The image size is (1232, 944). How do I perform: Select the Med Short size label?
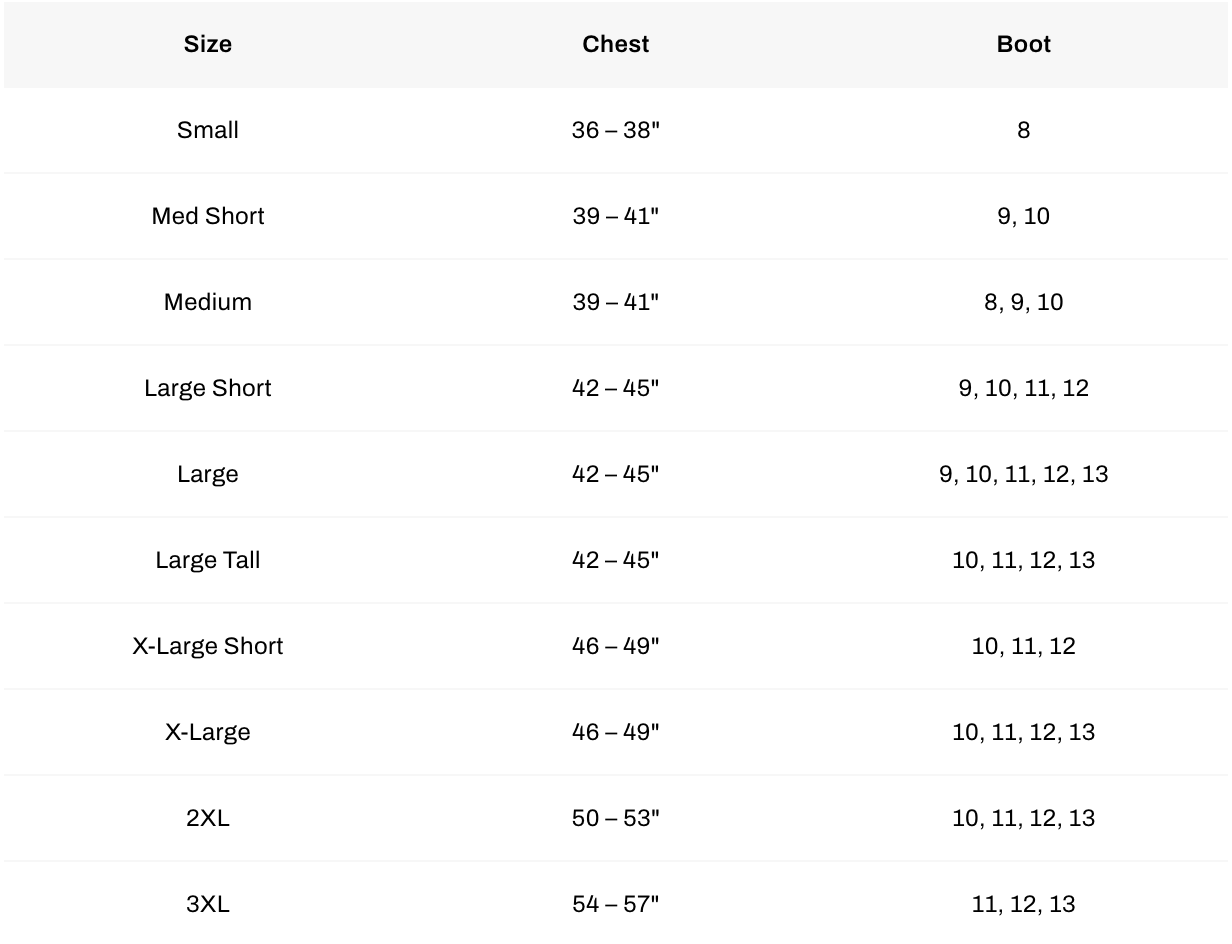[x=208, y=216]
